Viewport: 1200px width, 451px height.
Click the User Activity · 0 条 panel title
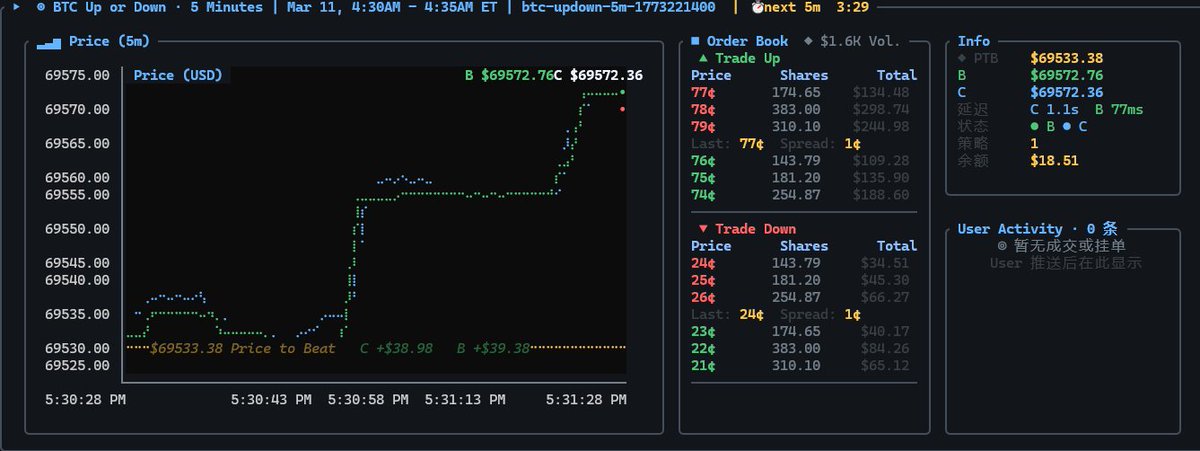[x=1037, y=229]
